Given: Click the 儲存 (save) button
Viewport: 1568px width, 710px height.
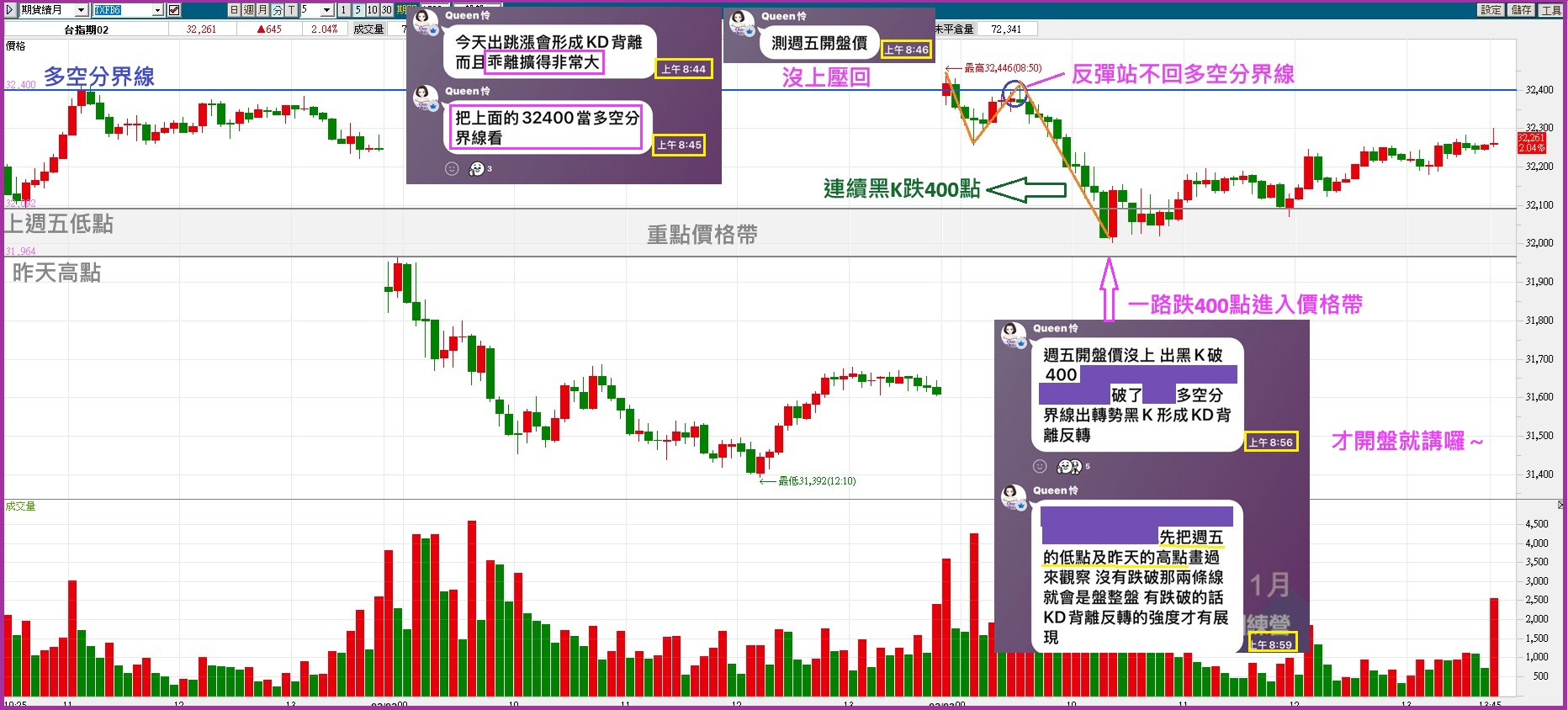Looking at the screenshot, I should tap(1521, 10).
